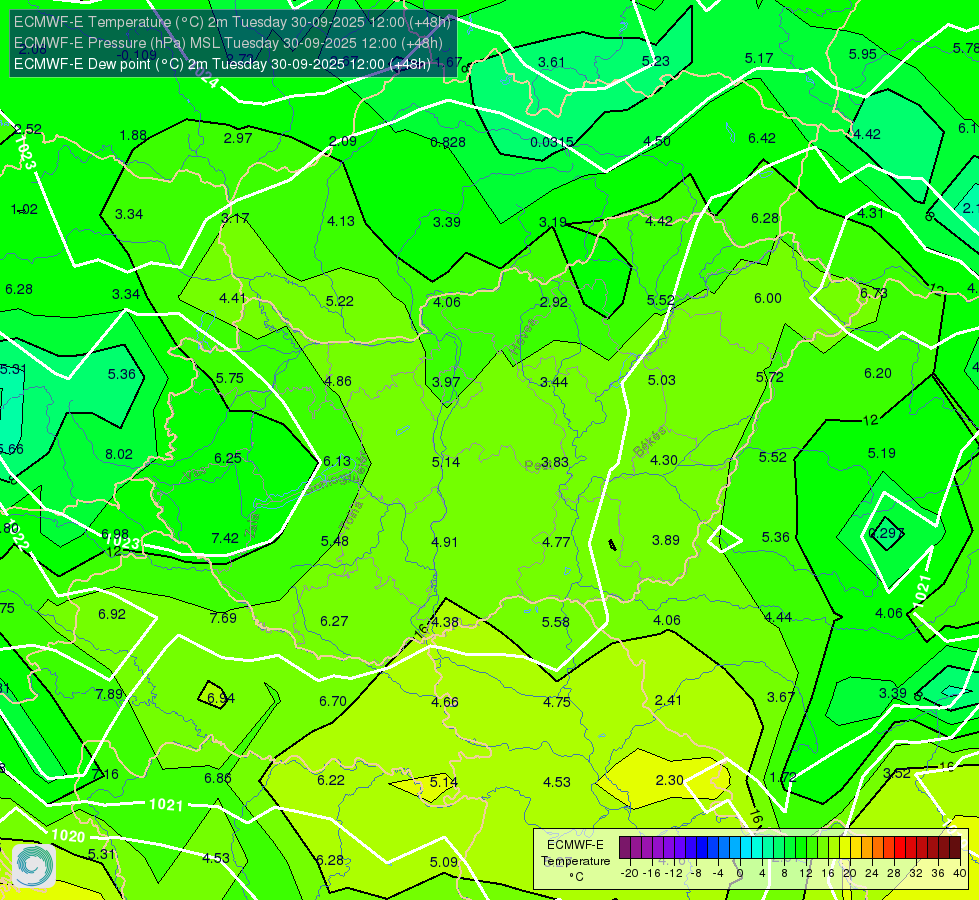
Task: Click the dew point value 3.83
Action: pos(555,462)
